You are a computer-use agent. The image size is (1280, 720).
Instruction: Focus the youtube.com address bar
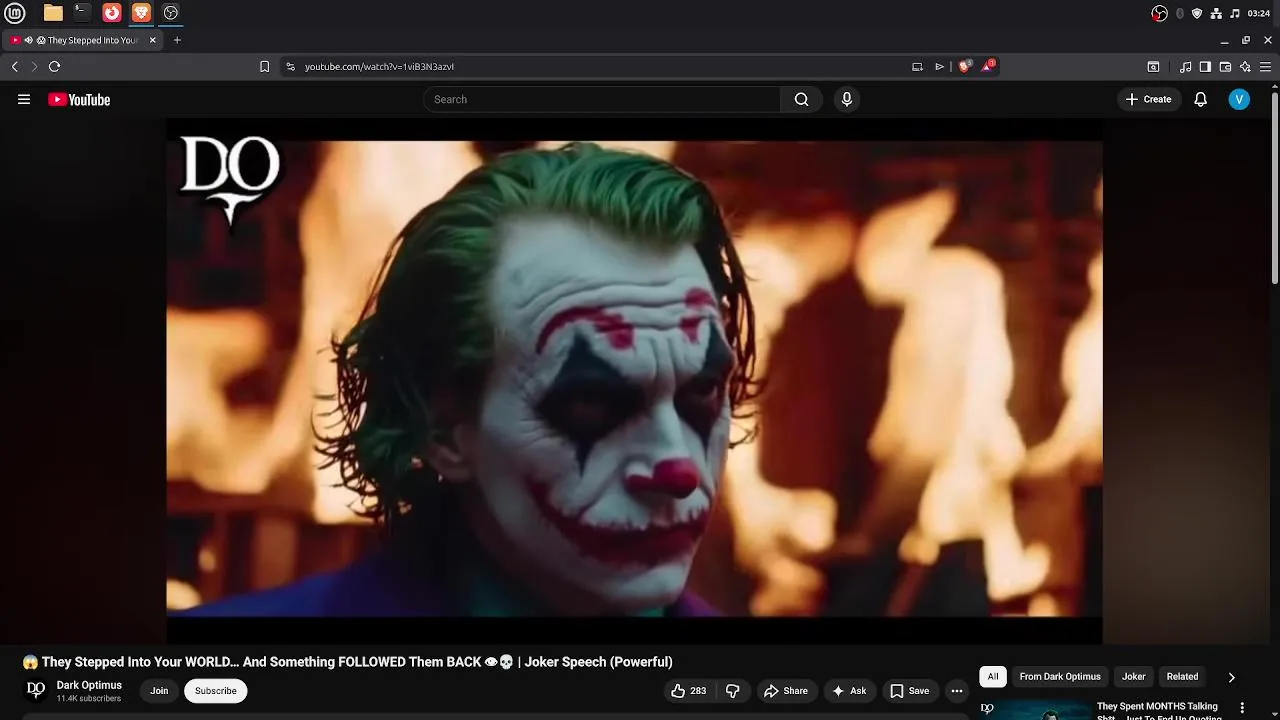point(600,66)
